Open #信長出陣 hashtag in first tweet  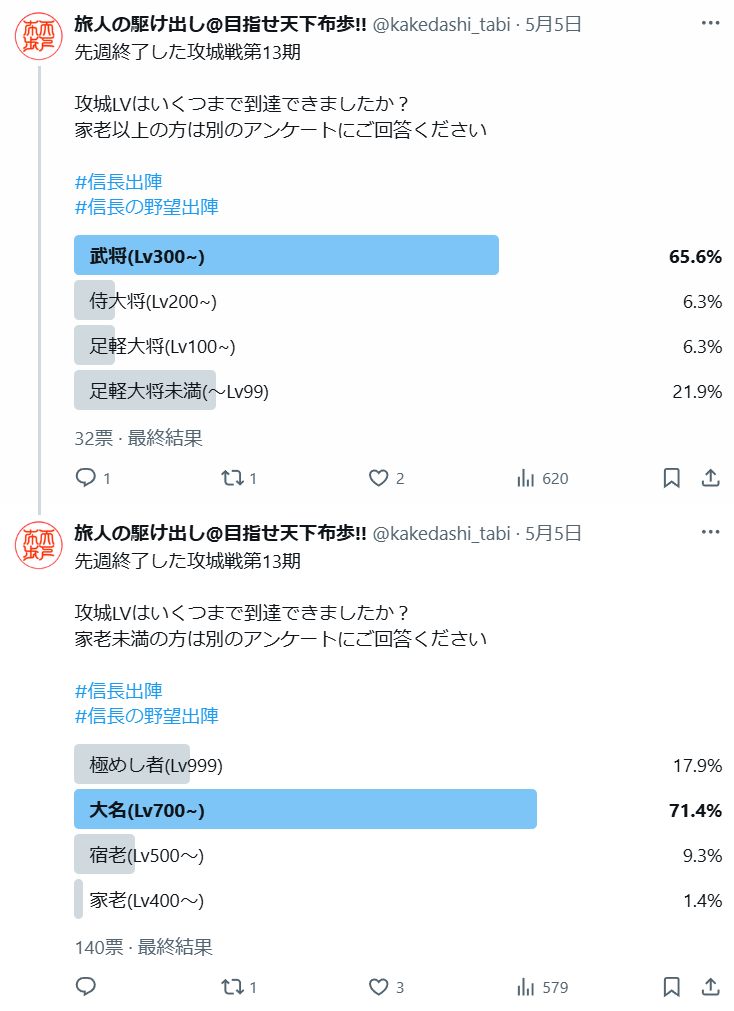(119, 182)
